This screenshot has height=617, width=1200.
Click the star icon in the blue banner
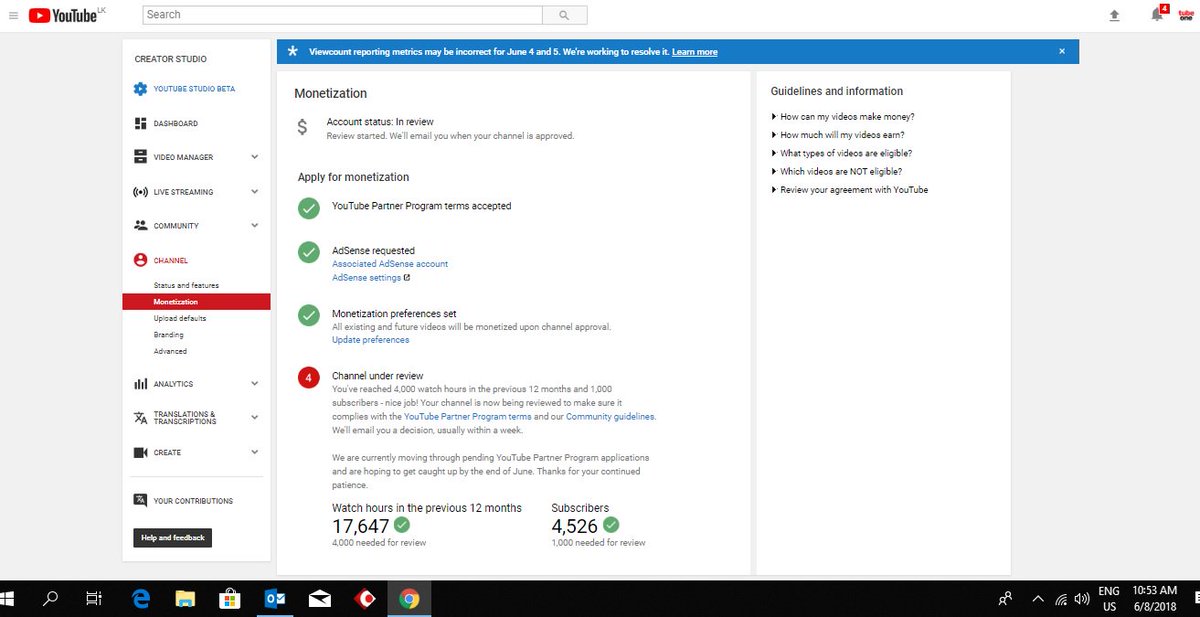click(x=292, y=51)
